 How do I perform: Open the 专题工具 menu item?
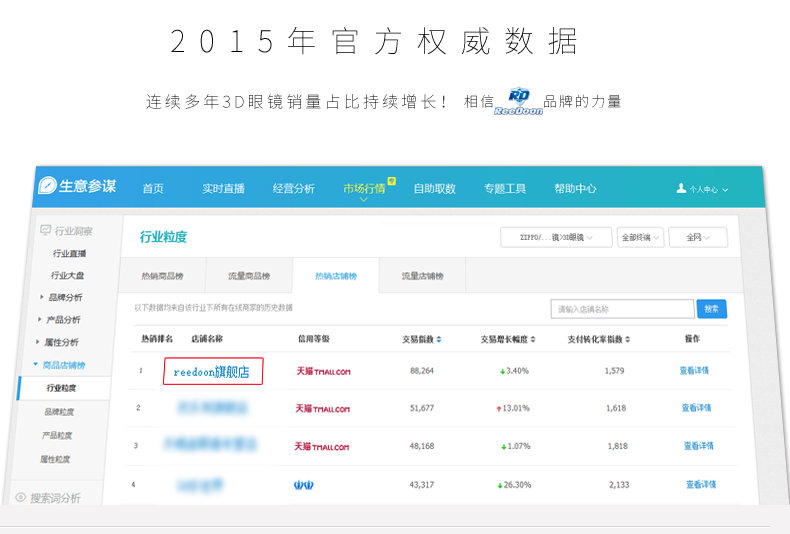[x=505, y=188]
